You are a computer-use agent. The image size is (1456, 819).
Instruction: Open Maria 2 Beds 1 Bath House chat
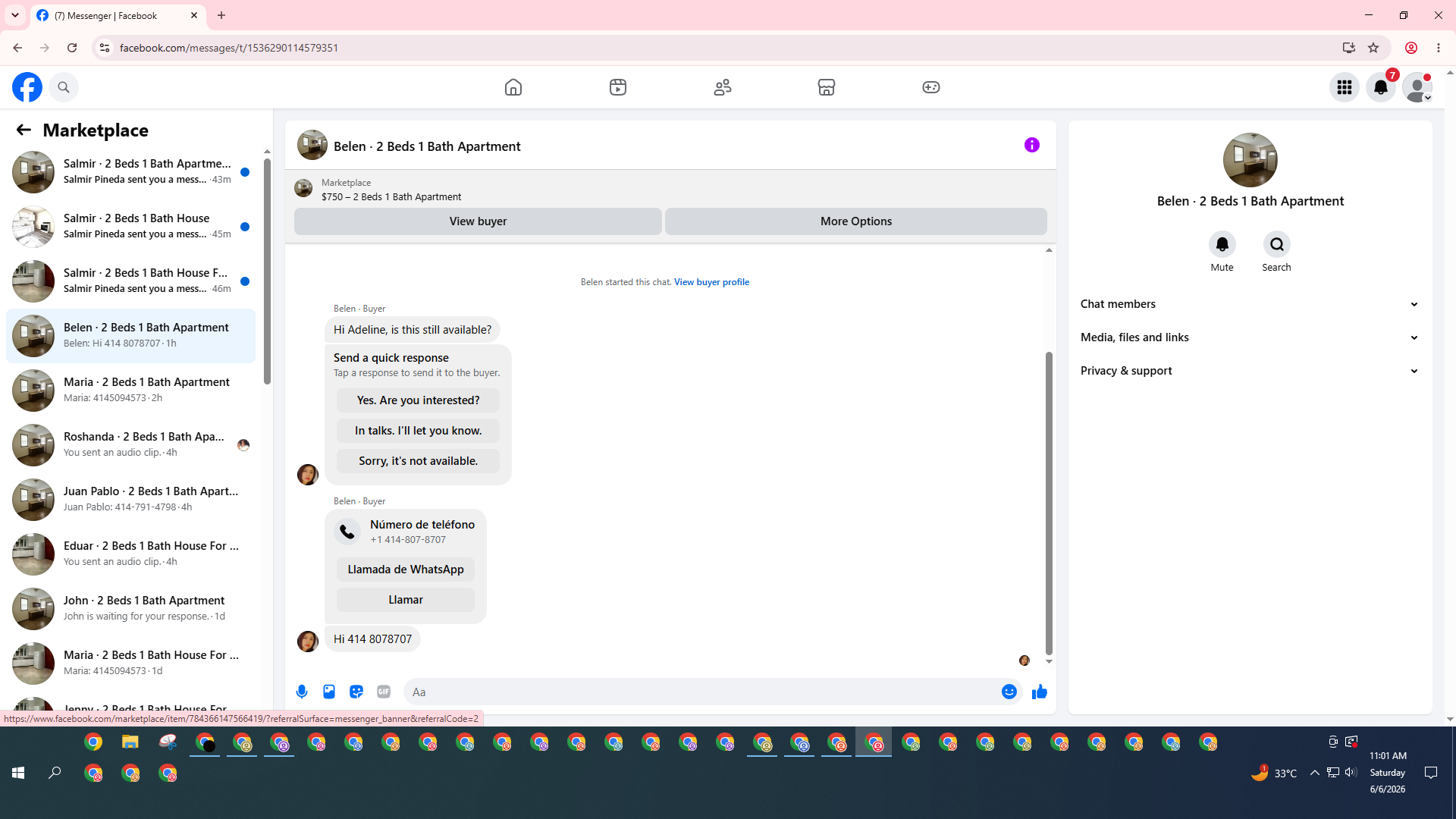131,664
